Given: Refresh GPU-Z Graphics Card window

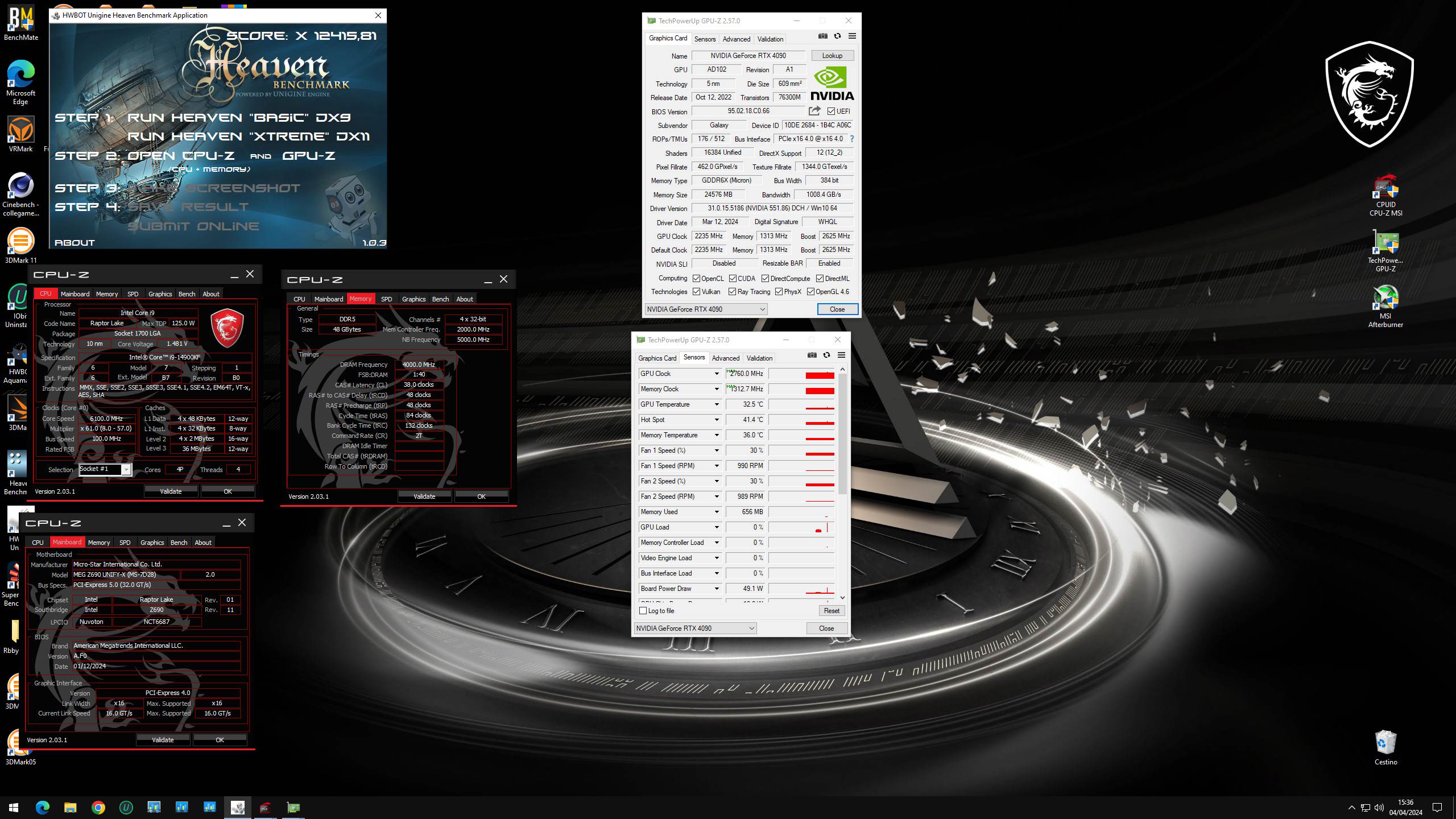Looking at the screenshot, I should [x=837, y=36].
